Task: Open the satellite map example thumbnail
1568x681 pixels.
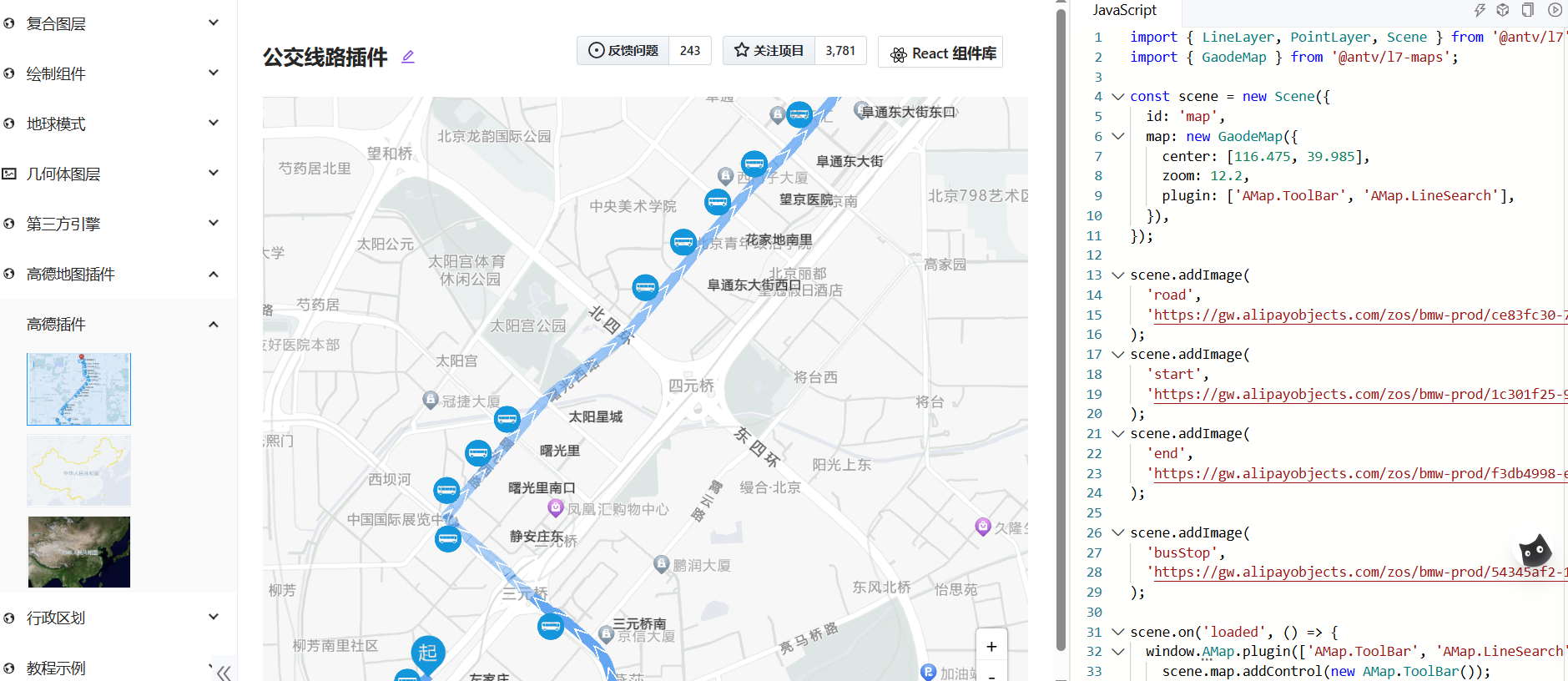Action: [79, 552]
